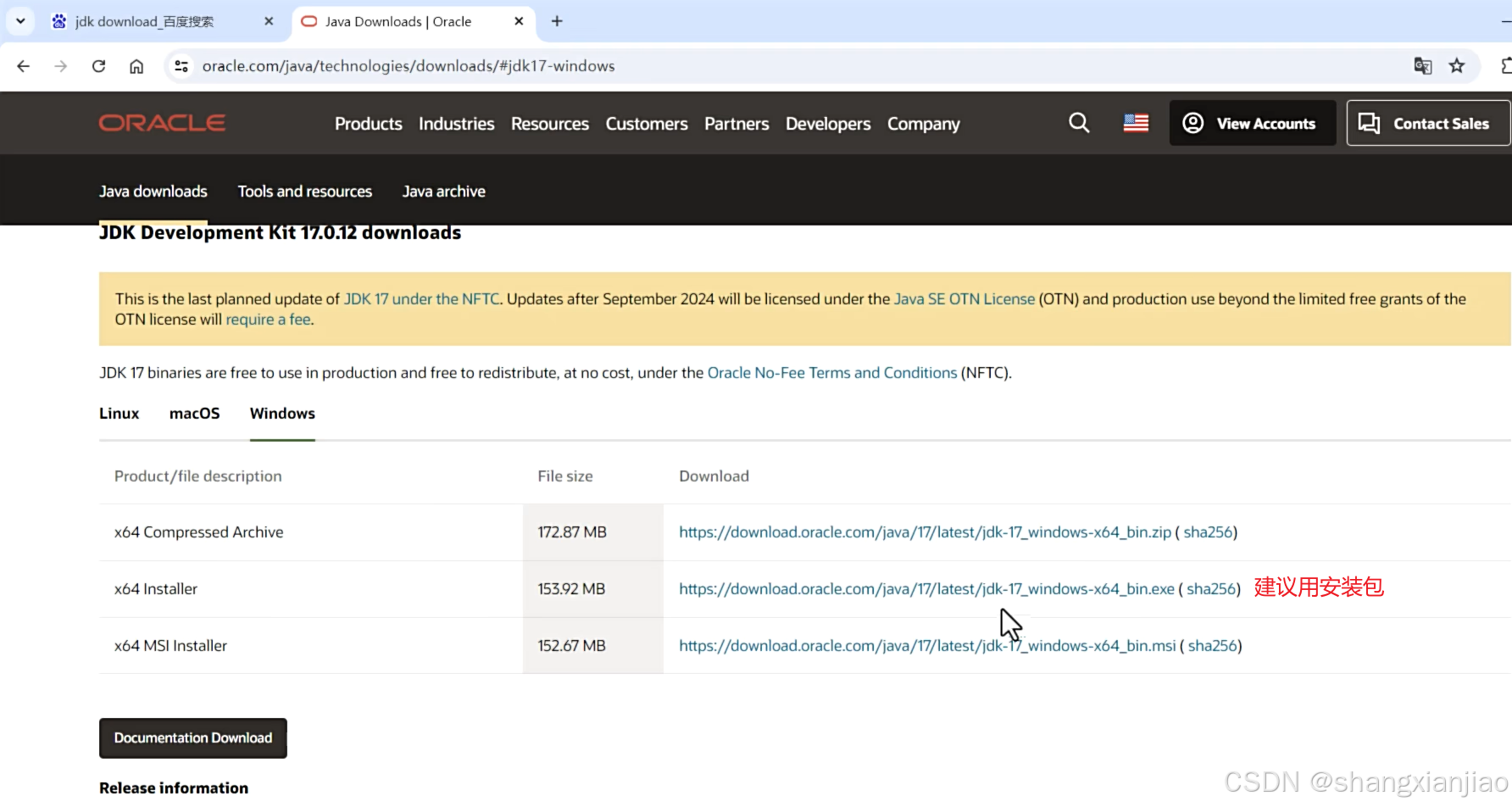This screenshot has height=807, width=1512.
Task: Open the Company menu
Action: tap(924, 124)
